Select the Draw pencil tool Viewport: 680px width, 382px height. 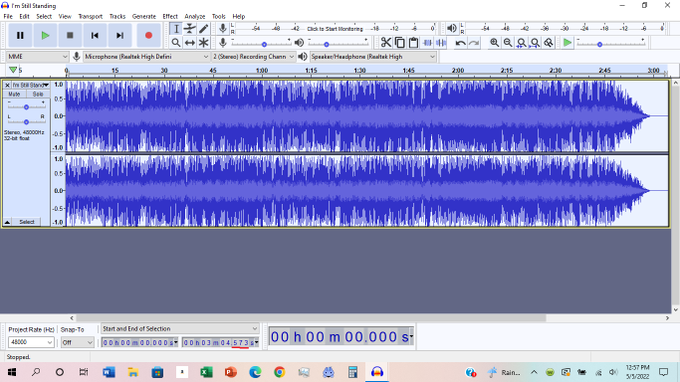203,29
